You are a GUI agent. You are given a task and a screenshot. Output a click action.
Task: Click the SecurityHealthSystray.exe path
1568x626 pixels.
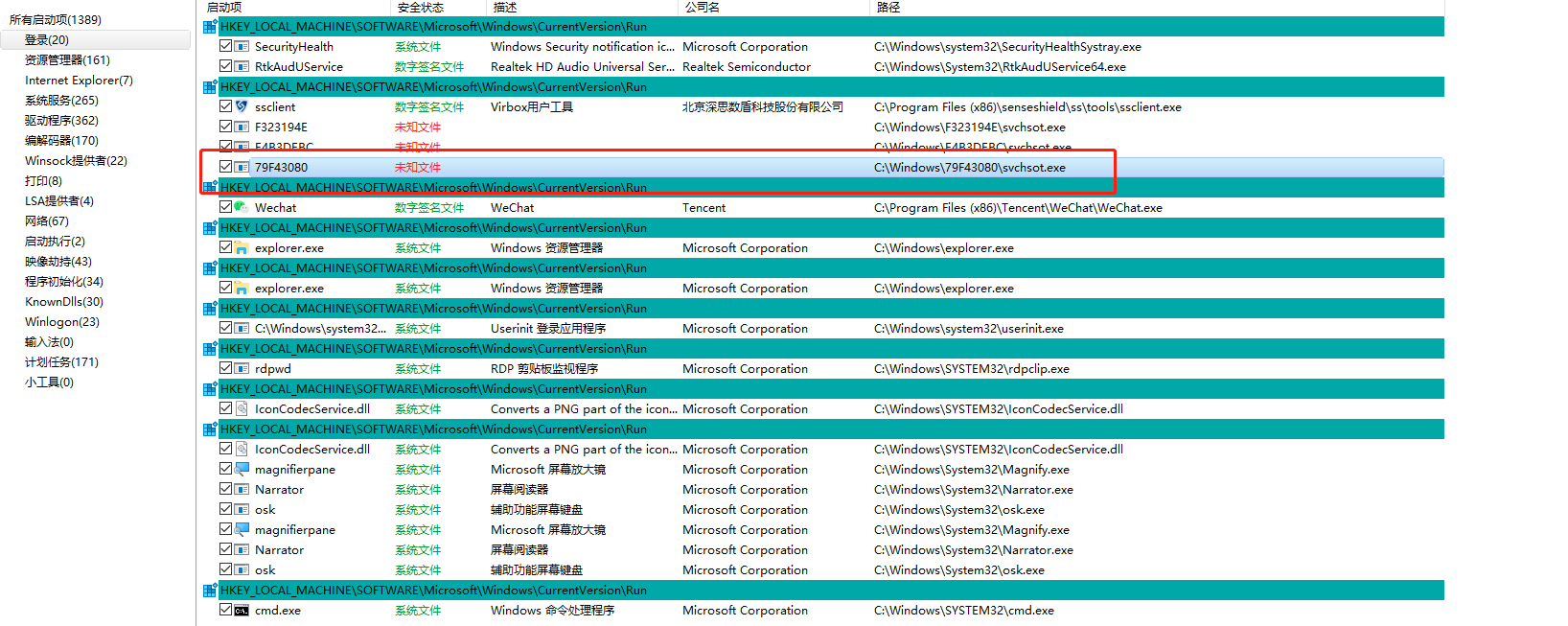click(x=1007, y=46)
